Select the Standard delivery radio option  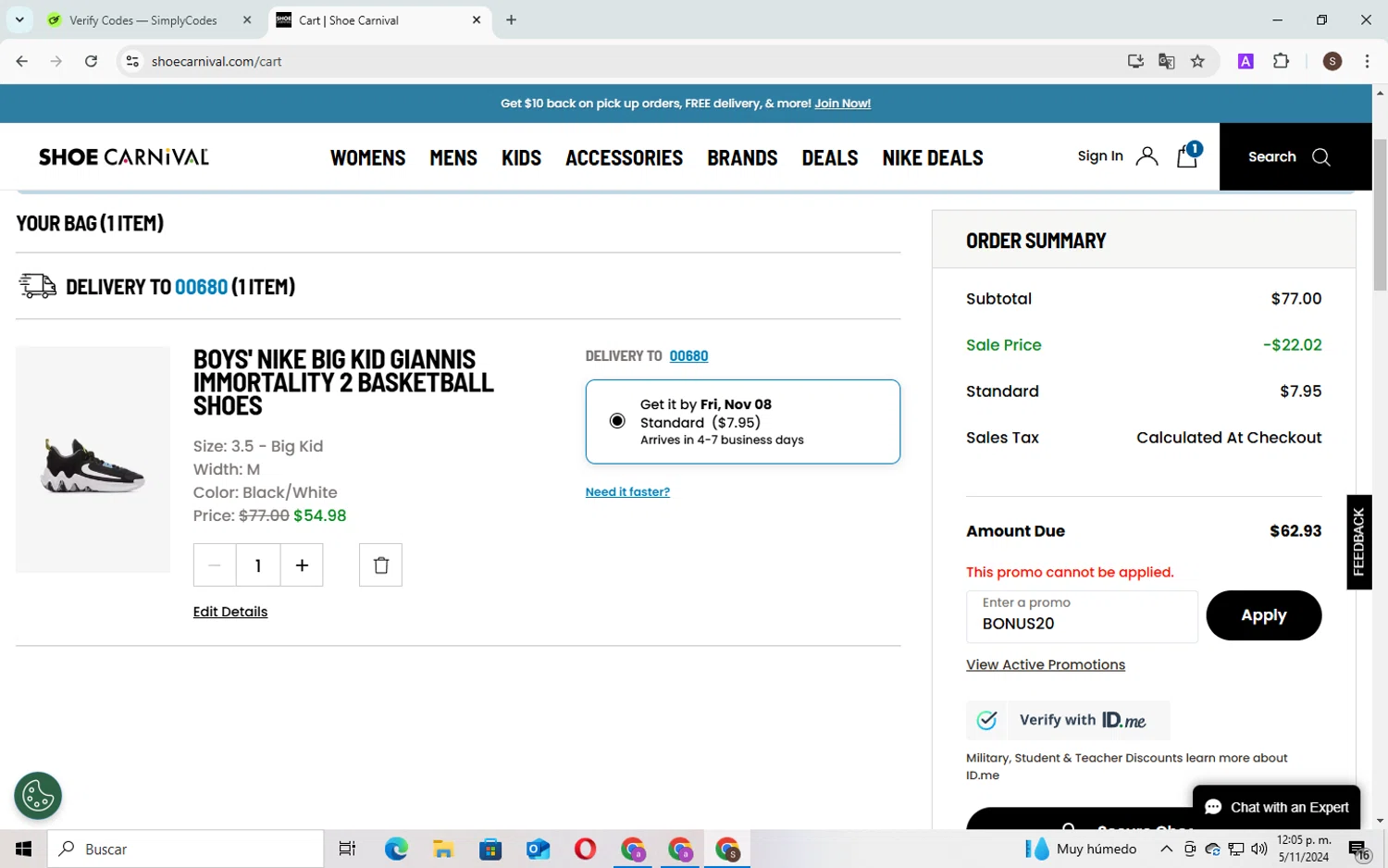coord(617,421)
